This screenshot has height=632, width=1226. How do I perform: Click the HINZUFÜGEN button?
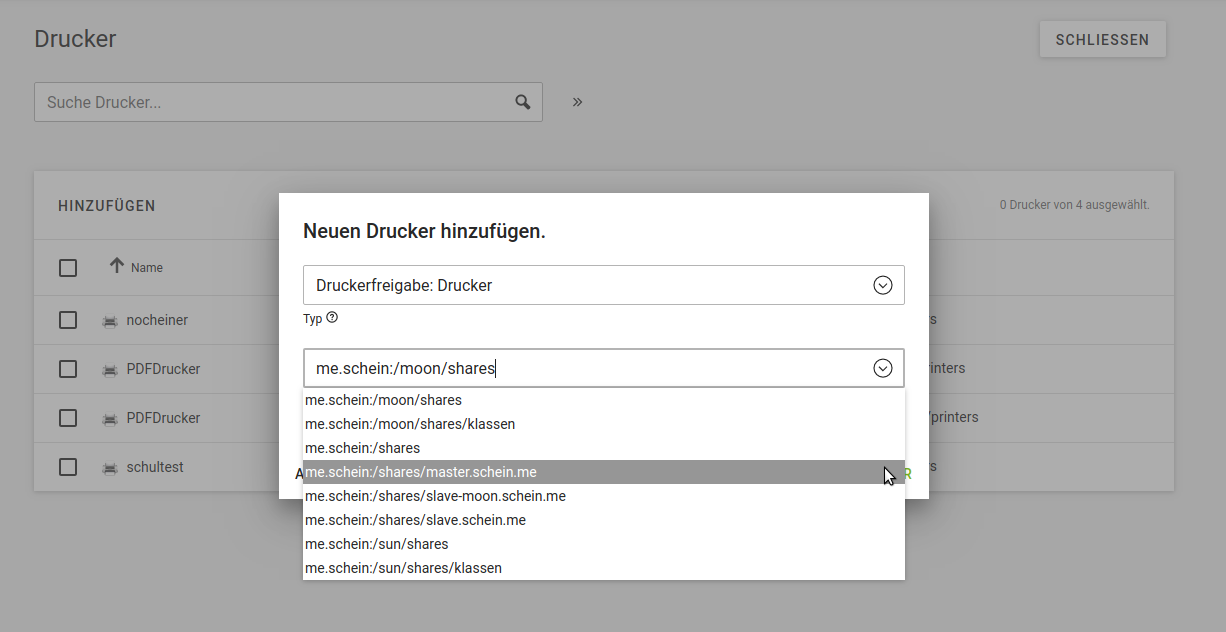[x=107, y=206]
